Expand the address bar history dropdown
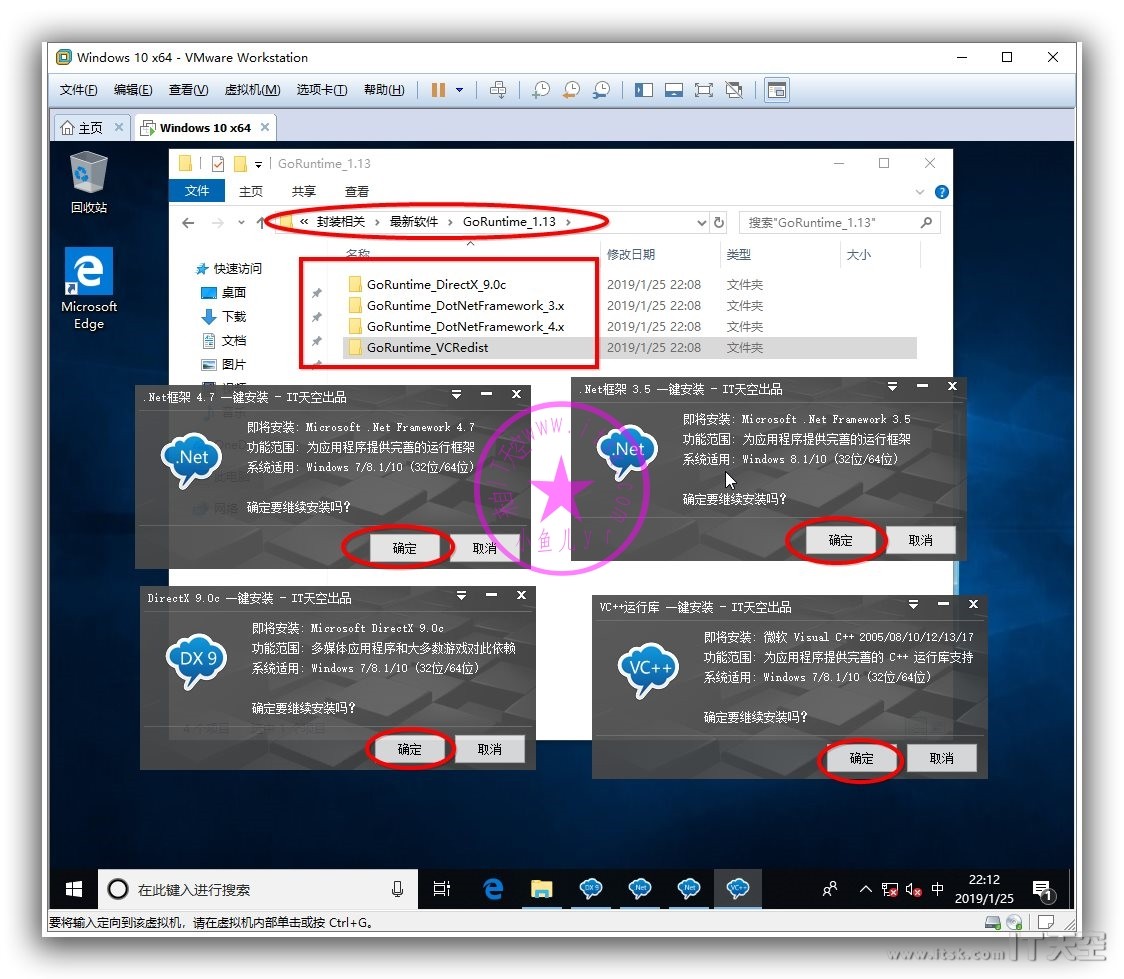The image size is (1124, 979). click(x=702, y=223)
